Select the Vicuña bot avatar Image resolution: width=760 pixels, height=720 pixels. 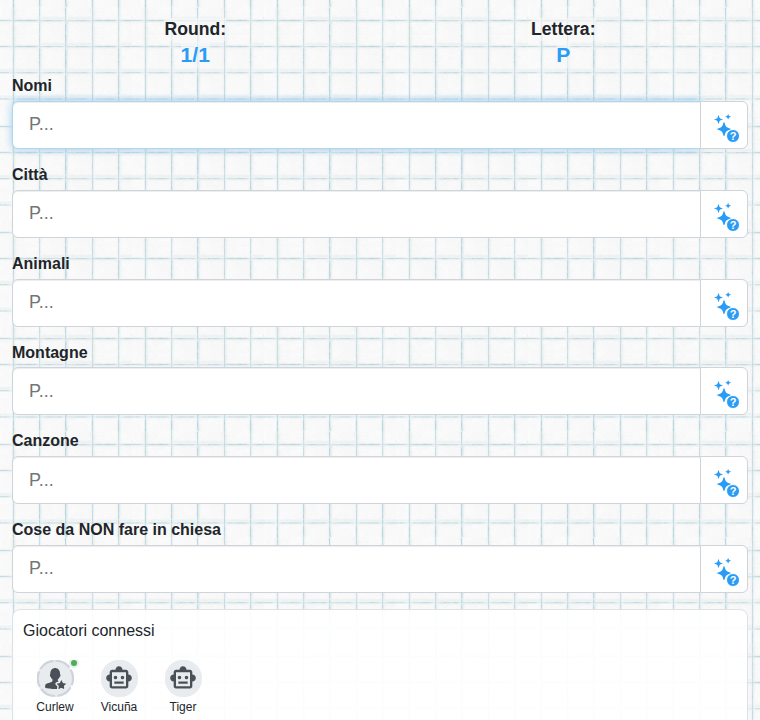[119, 678]
